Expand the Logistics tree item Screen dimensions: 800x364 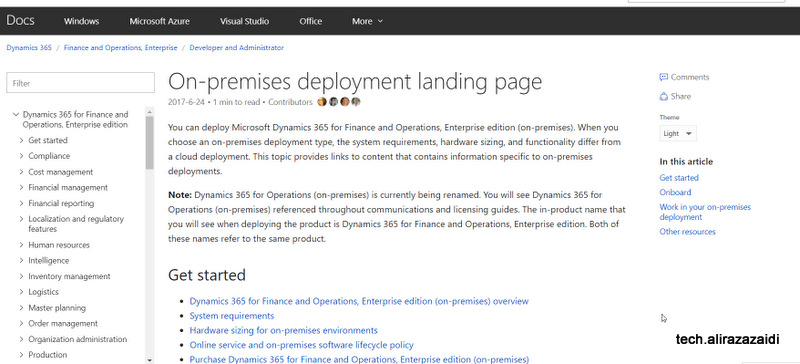[21, 292]
